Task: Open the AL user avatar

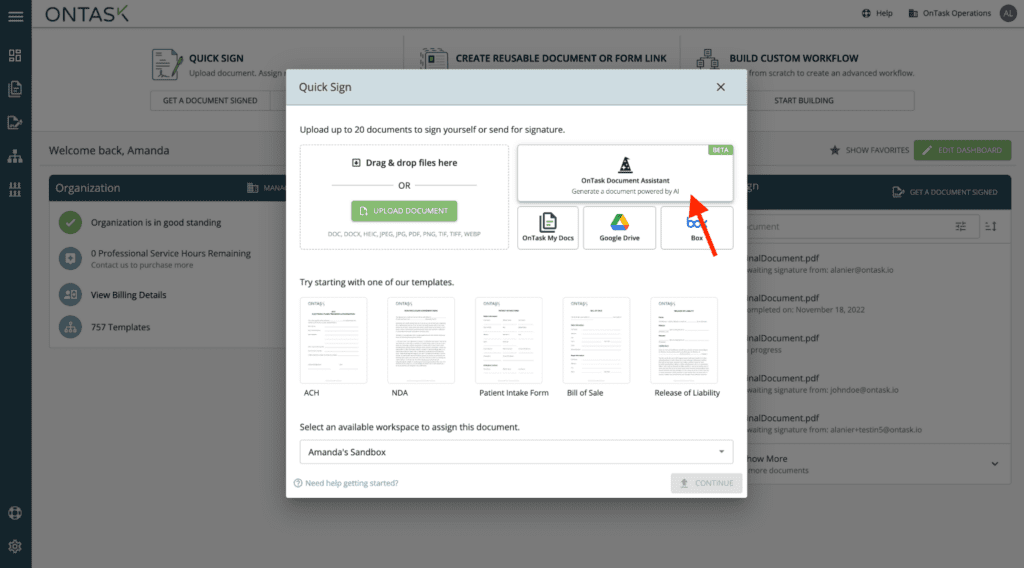Action: [1008, 13]
